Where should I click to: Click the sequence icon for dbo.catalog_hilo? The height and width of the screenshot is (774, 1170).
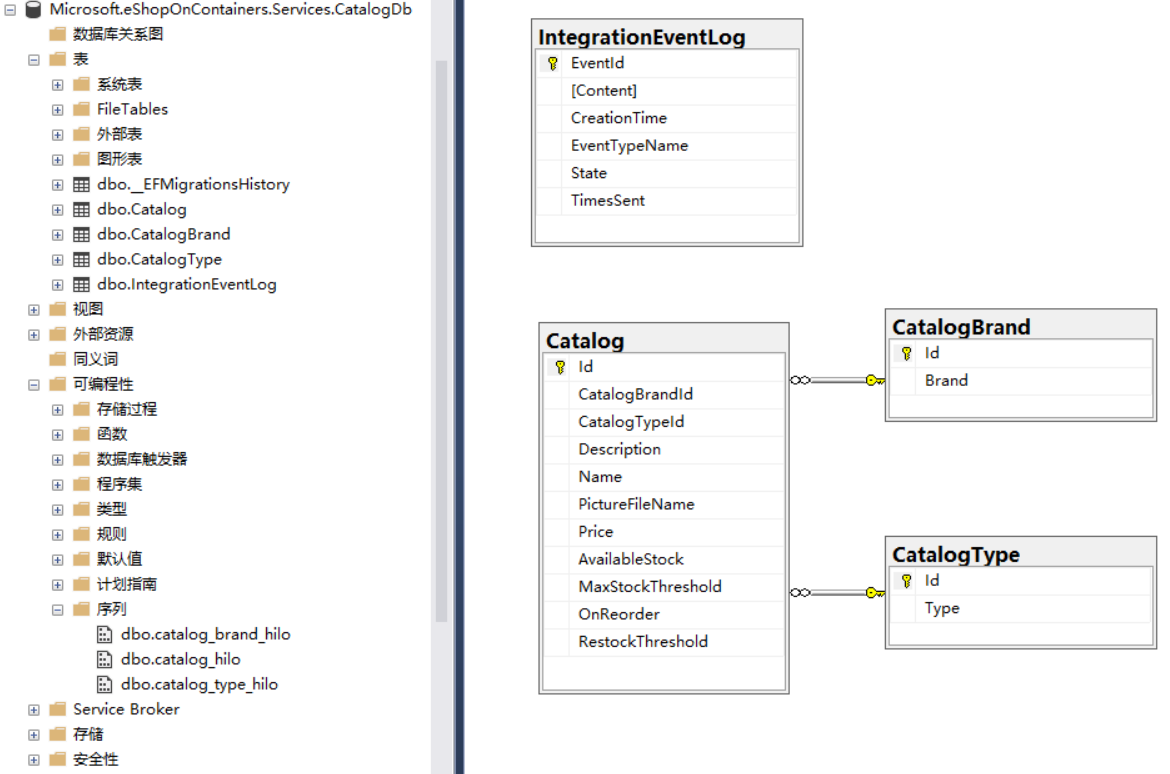coord(103,659)
